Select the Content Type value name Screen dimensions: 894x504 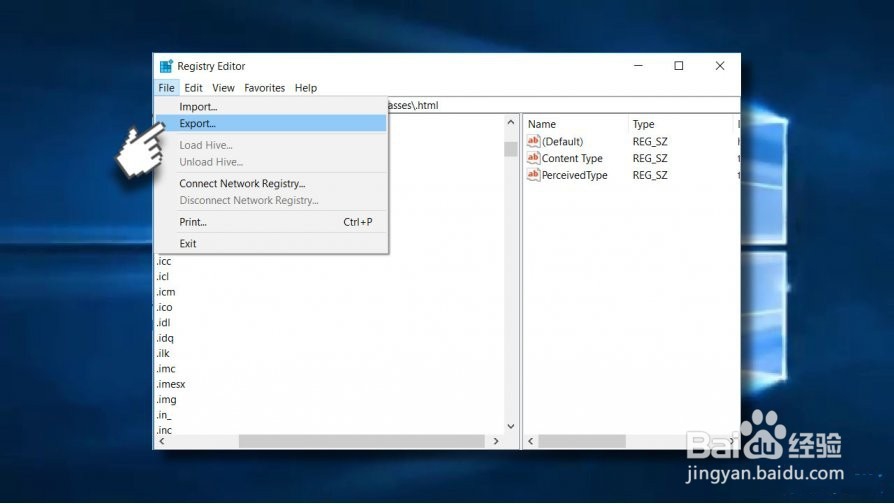pos(572,158)
